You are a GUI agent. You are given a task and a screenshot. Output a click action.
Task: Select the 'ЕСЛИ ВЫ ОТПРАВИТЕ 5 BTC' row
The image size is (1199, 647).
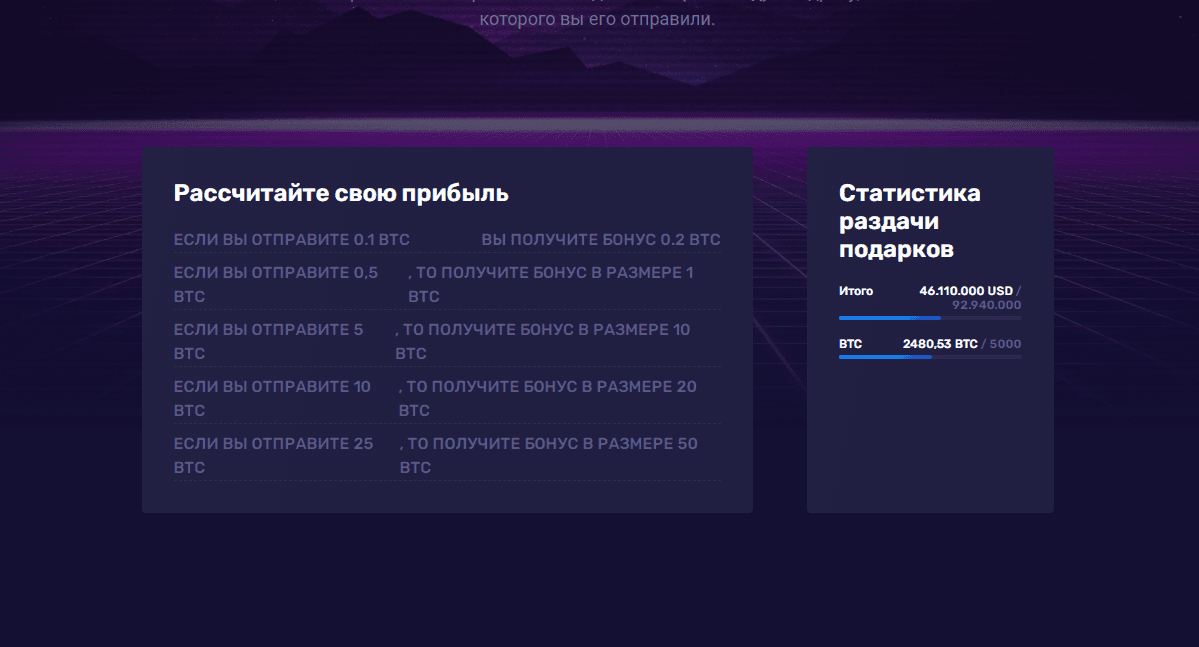[268, 341]
